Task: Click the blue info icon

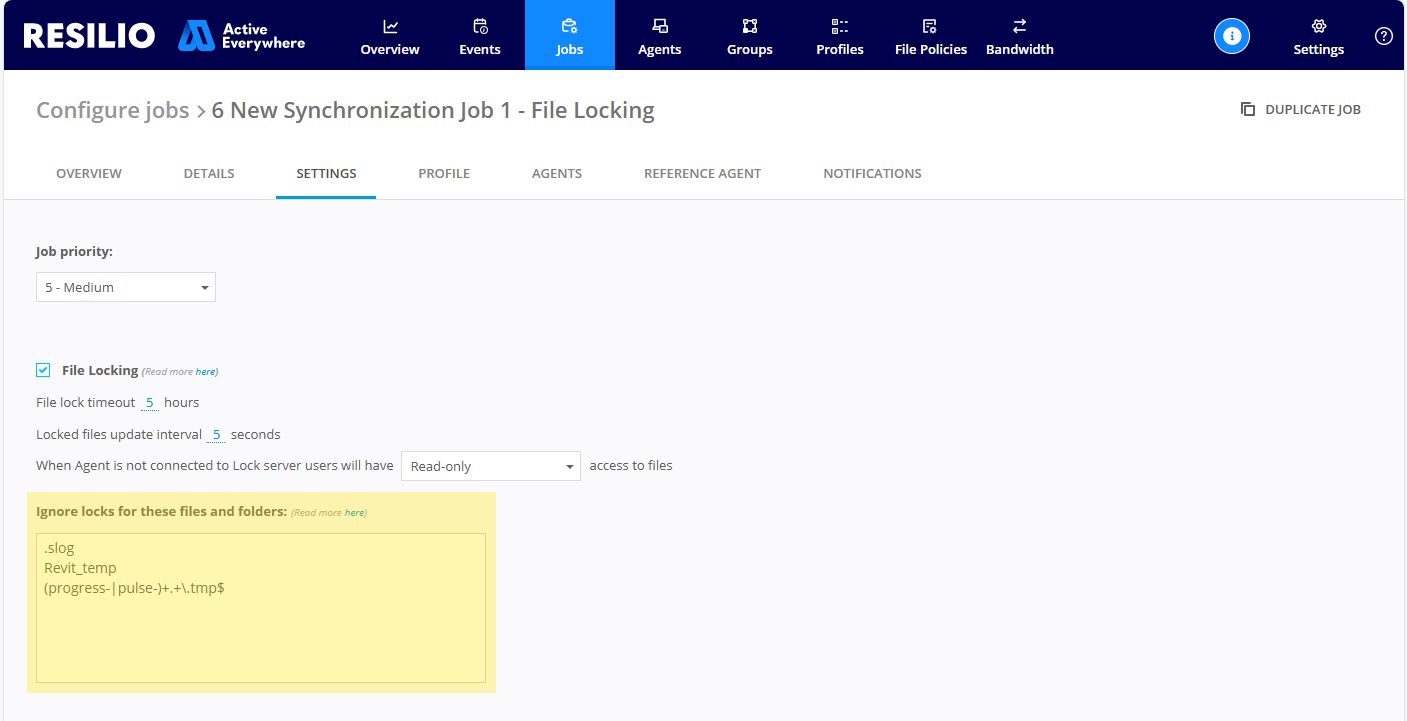Action: click(1231, 35)
